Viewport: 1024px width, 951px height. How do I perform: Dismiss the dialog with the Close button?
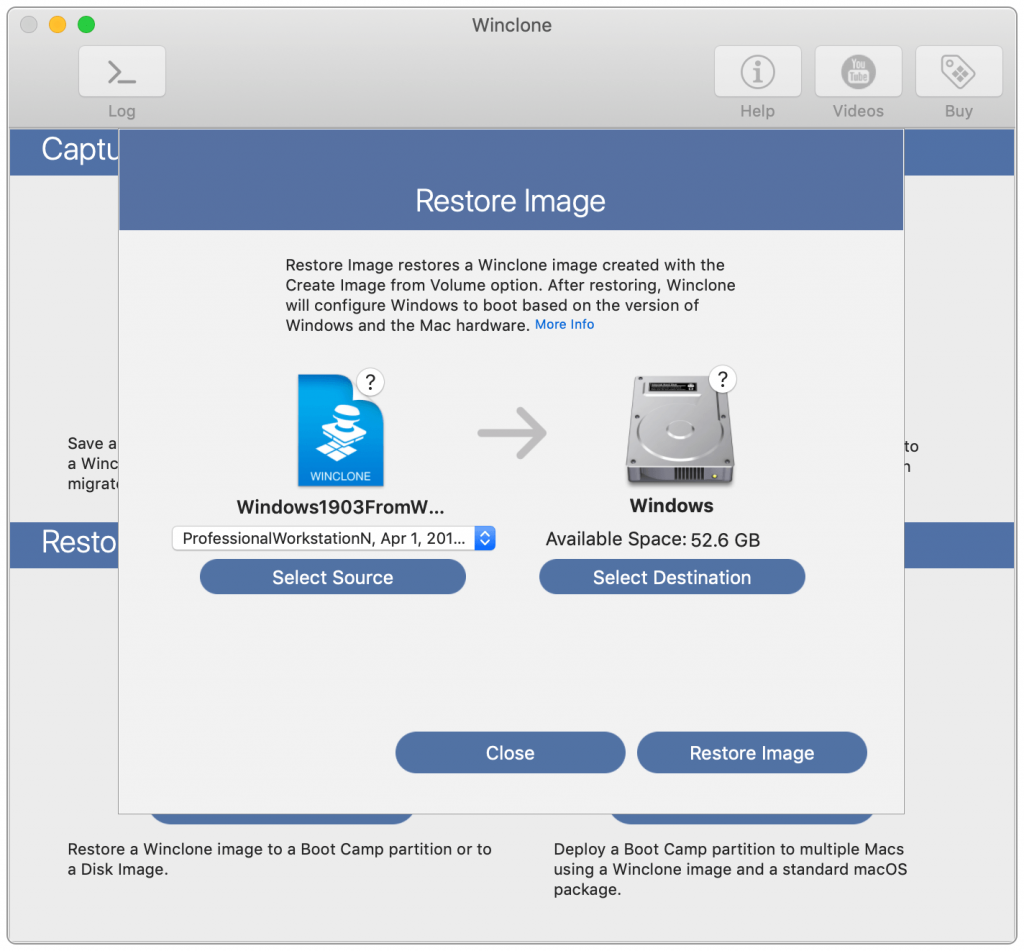[x=510, y=753]
